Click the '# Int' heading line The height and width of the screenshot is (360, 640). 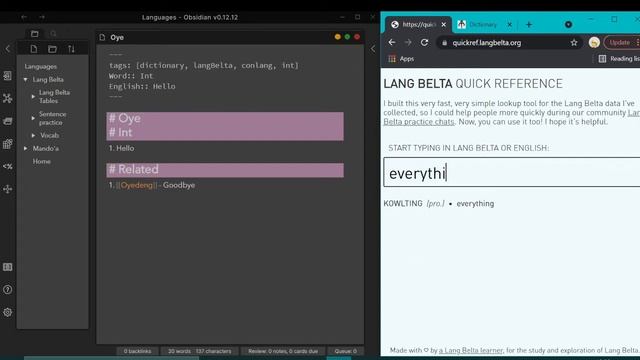(225, 133)
